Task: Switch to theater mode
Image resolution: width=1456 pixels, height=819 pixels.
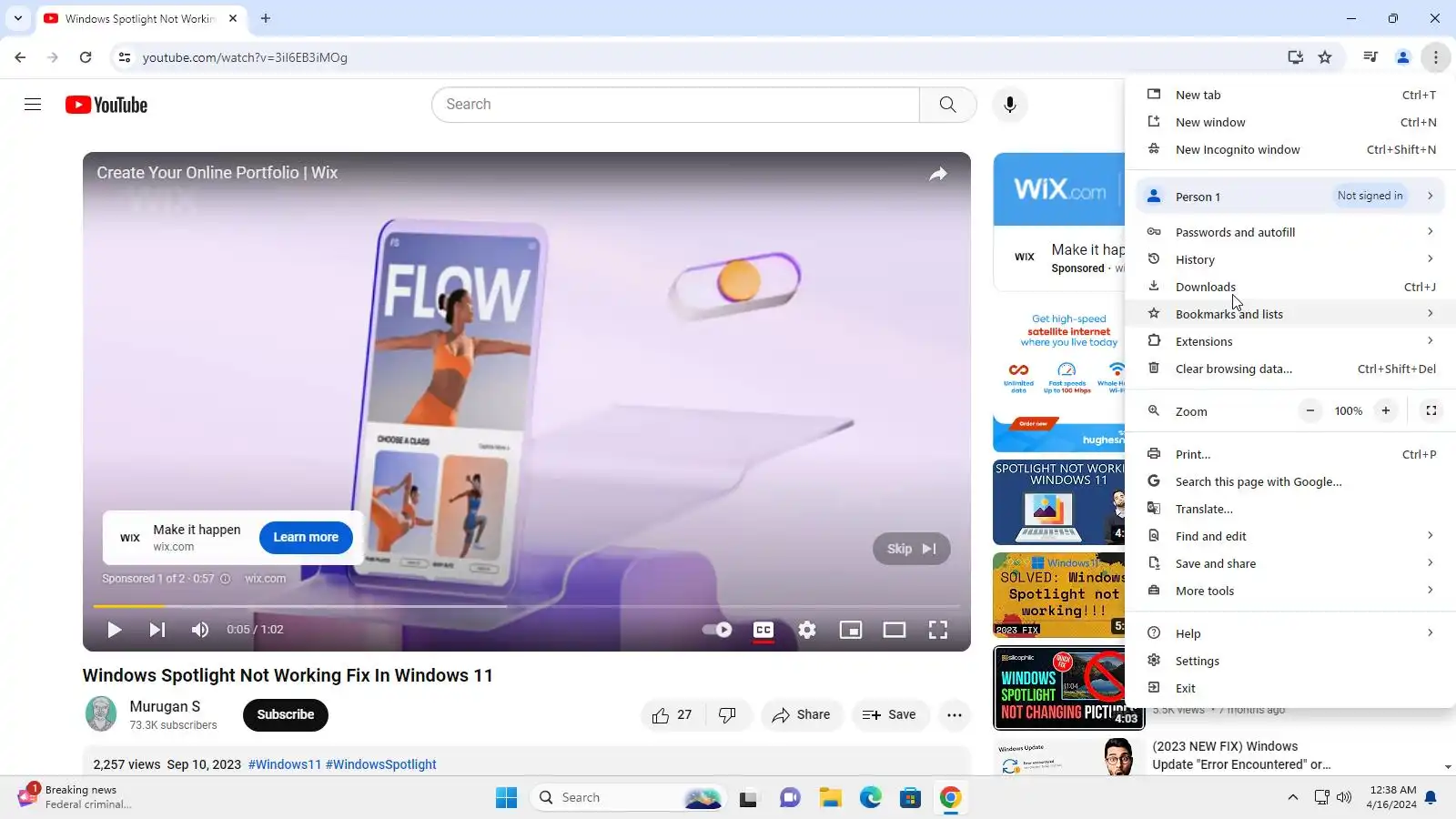Action: point(895,630)
